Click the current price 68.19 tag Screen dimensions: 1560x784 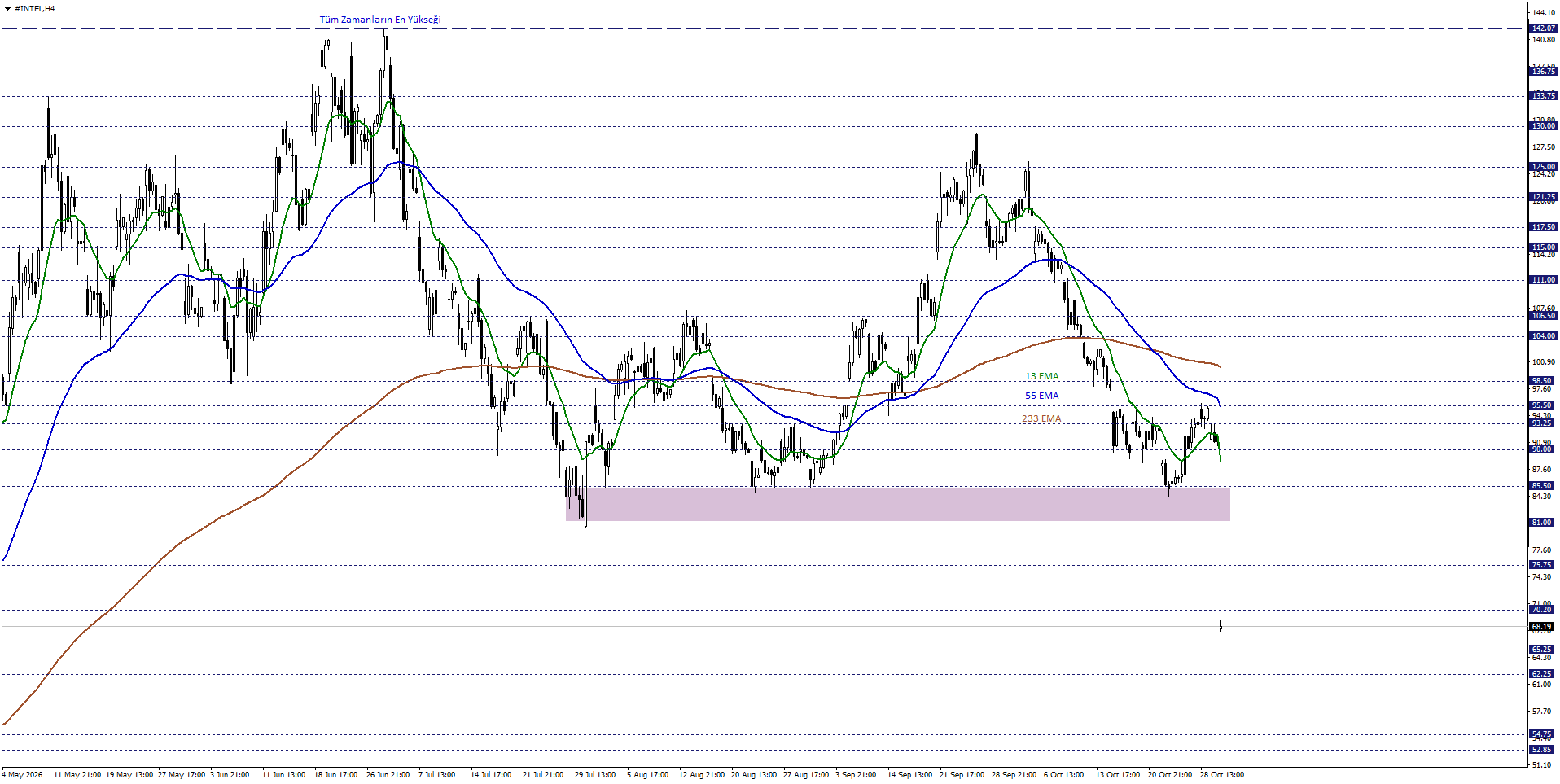click(x=1543, y=627)
